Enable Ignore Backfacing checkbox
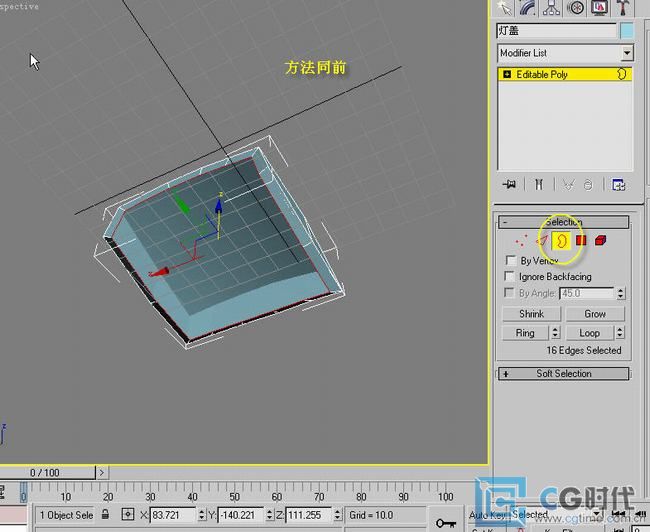 tap(509, 276)
